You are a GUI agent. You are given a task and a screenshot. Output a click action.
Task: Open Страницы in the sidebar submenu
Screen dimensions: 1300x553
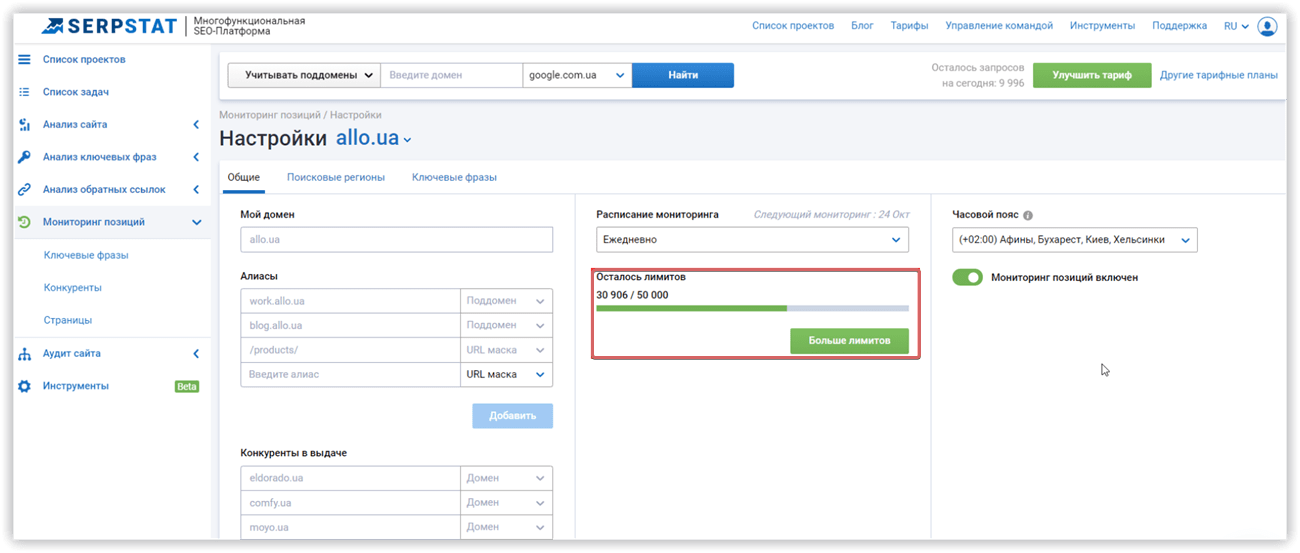[68, 320]
